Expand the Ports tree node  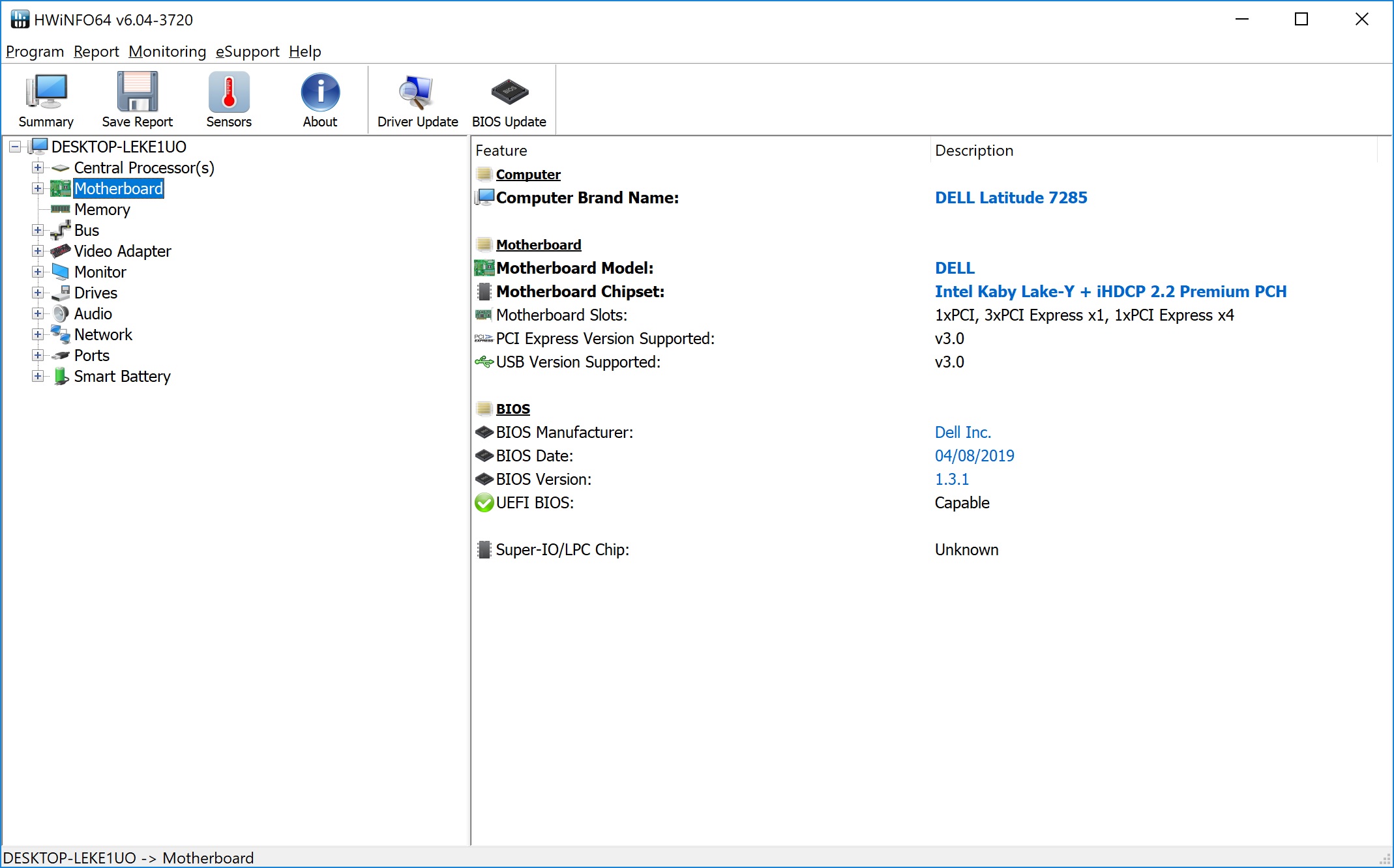[x=38, y=355]
